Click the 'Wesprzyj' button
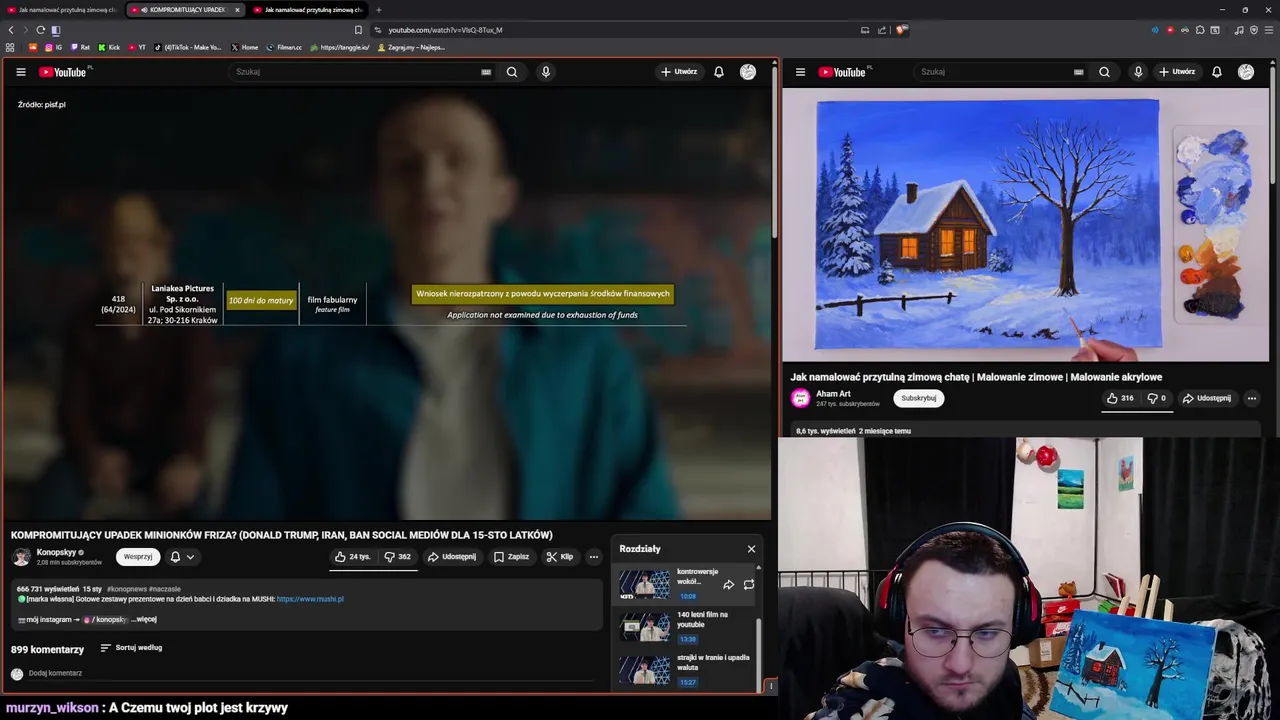This screenshot has width=1280, height=720. 138,557
